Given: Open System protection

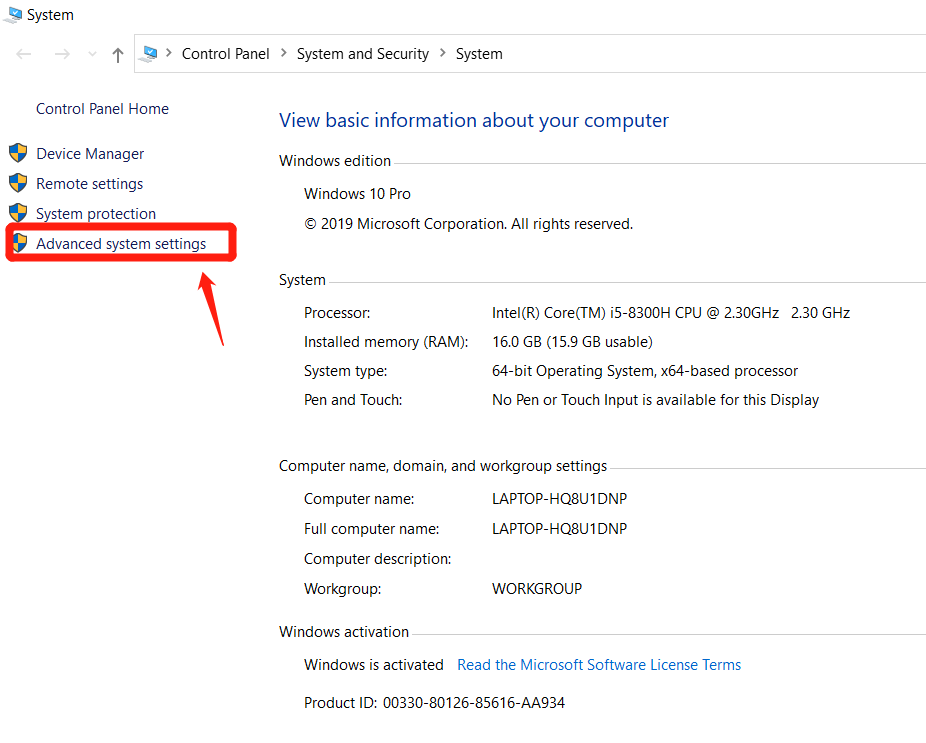Looking at the screenshot, I should tap(96, 214).
